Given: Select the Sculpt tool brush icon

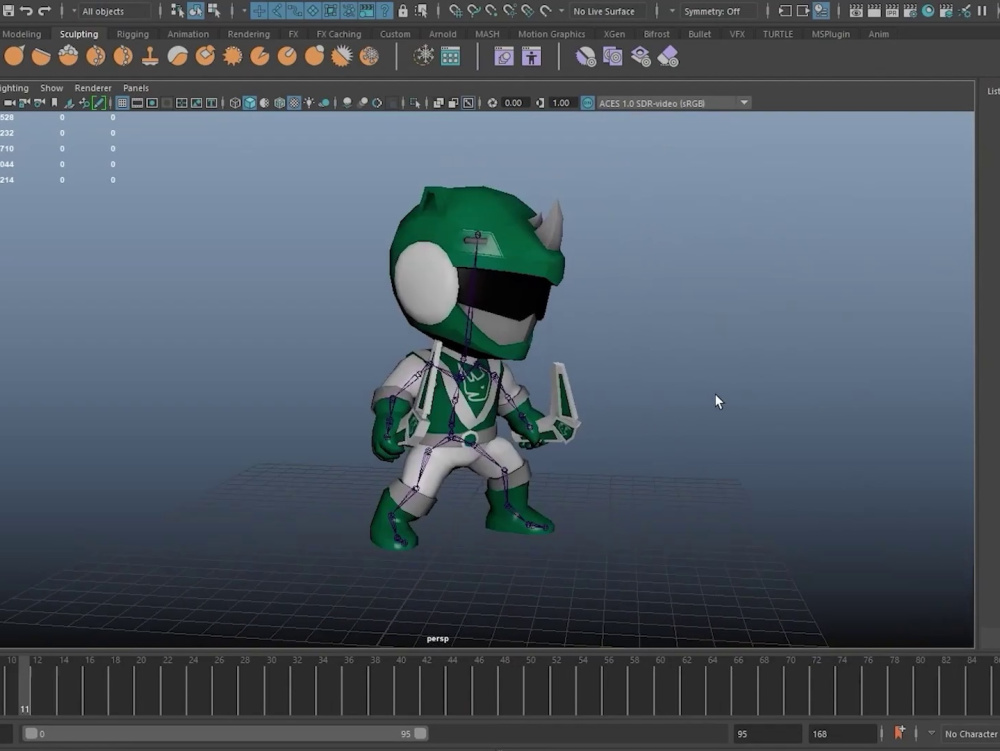Looking at the screenshot, I should pos(14,56).
